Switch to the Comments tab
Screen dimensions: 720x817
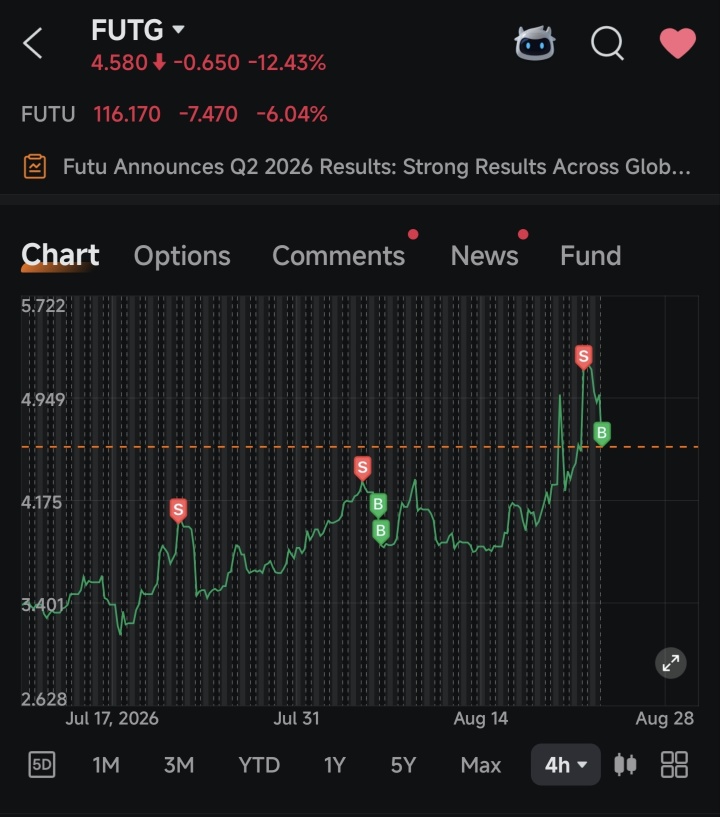point(339,256)
